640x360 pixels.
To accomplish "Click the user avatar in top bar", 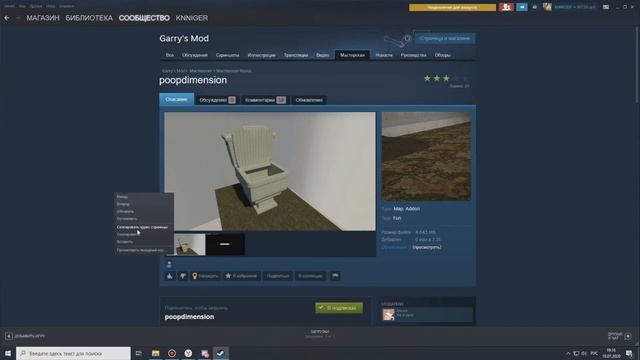I will coord(547,7).
